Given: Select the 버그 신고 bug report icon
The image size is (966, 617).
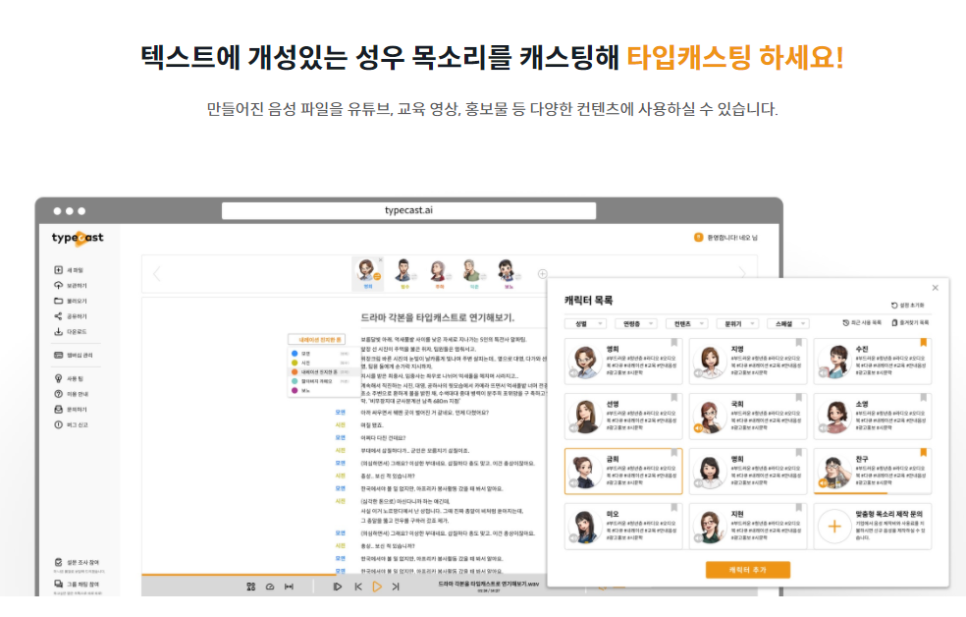Looking at the screenshot, I should click(x=59, y=424).
